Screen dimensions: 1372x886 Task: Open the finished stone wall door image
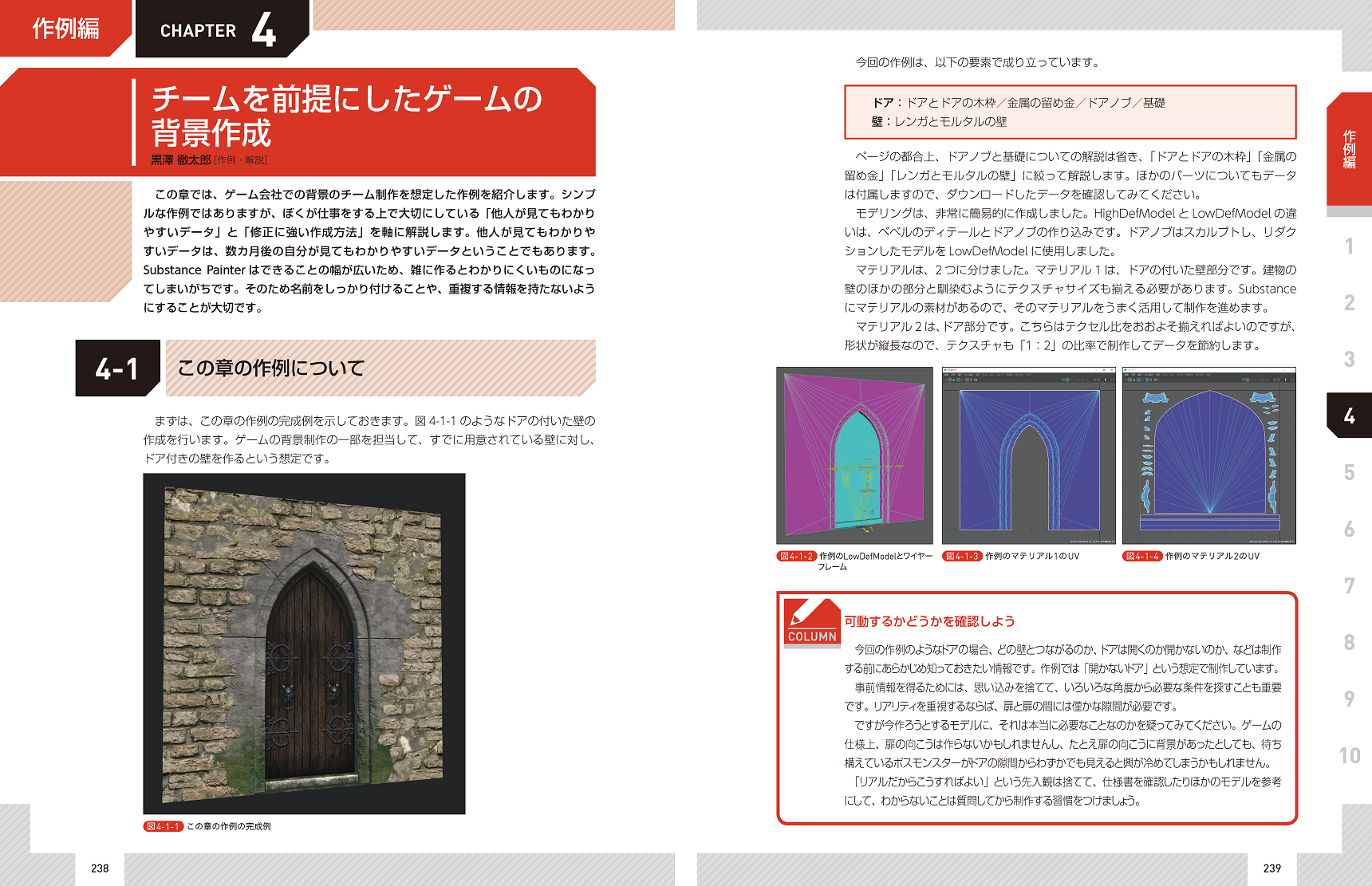click(x=304, y=644)
